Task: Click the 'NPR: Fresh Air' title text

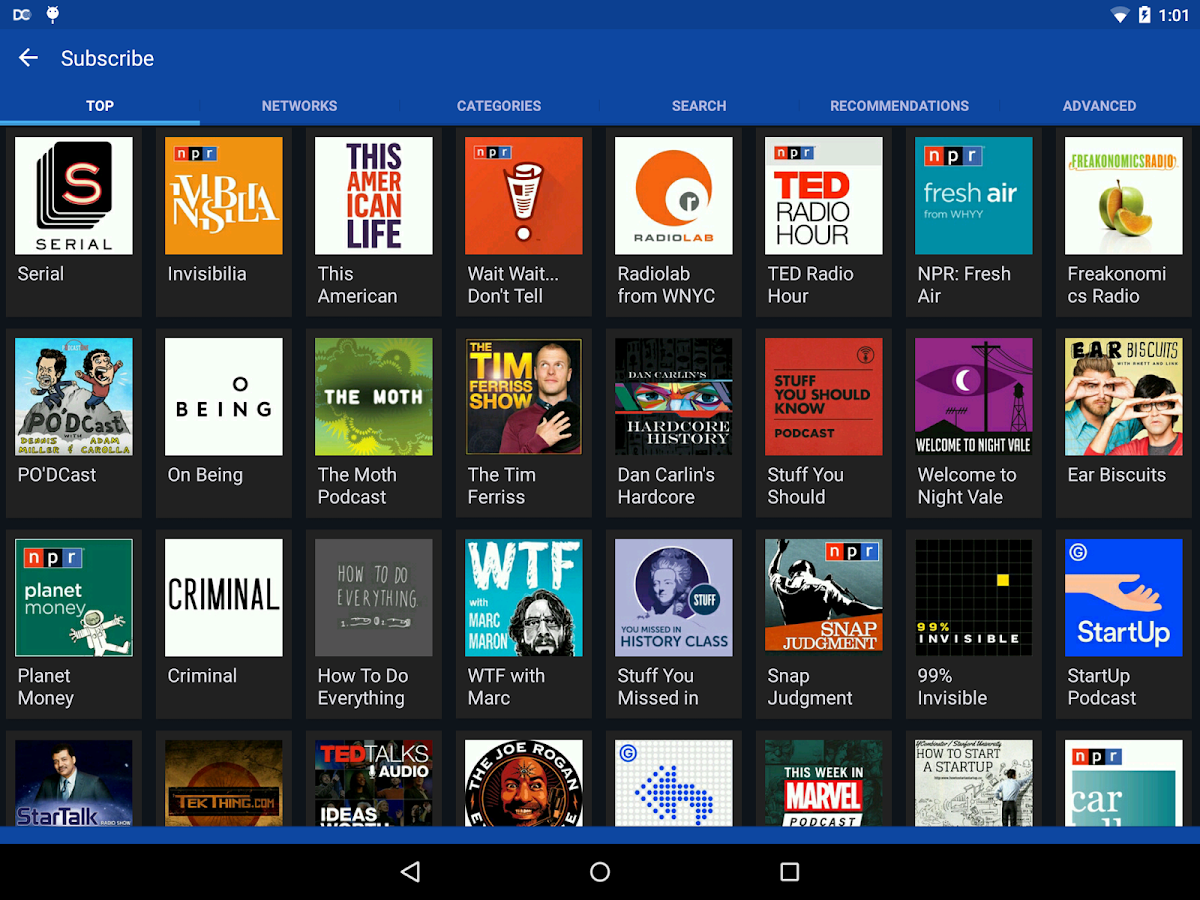Action: (964, 285)
